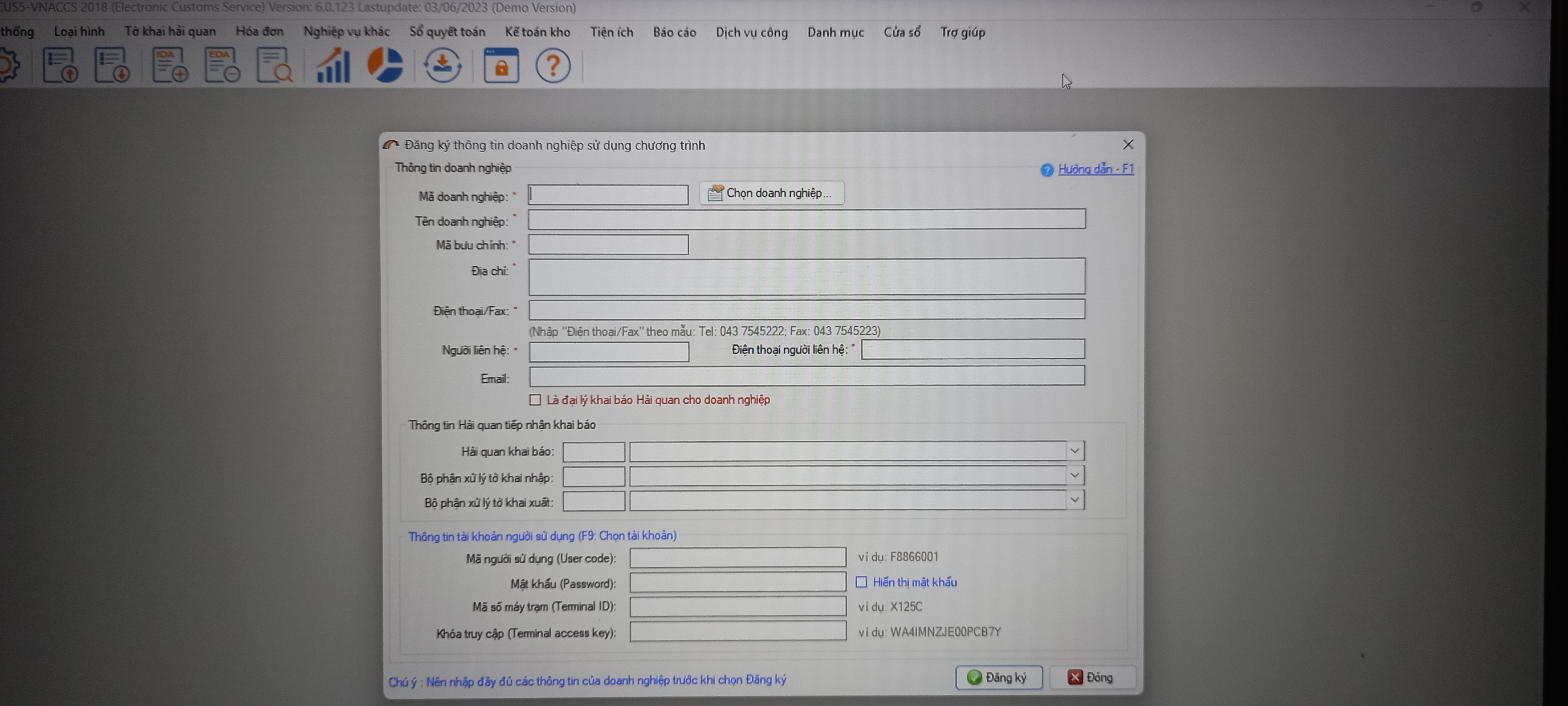Image resolution: width=1568 pixels, height=706 pixels.
Task: Click 'Chọn doanh nghiệp...' button
Action: tap(771, 193)
